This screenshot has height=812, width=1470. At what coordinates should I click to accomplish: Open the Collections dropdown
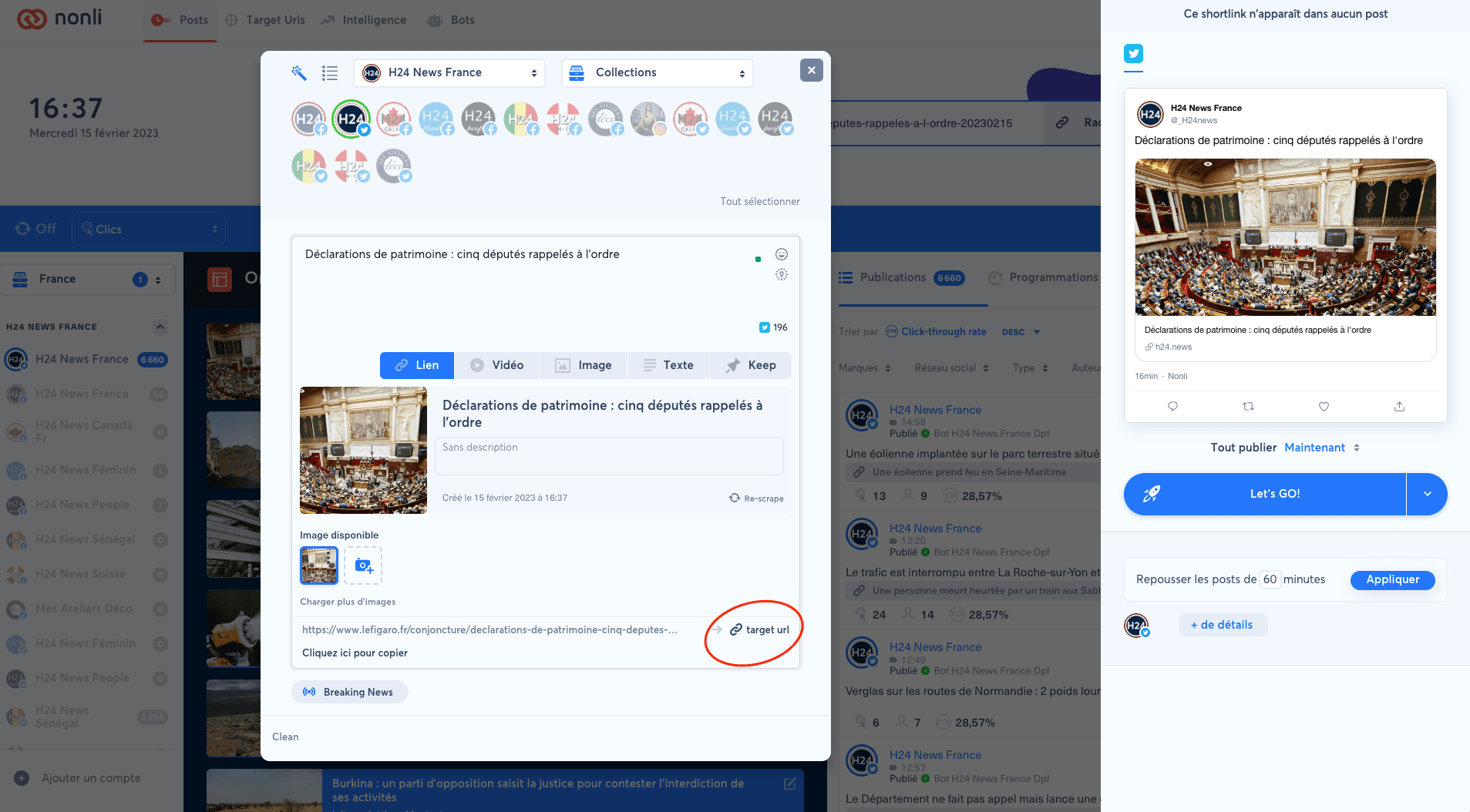click(658, 73)
